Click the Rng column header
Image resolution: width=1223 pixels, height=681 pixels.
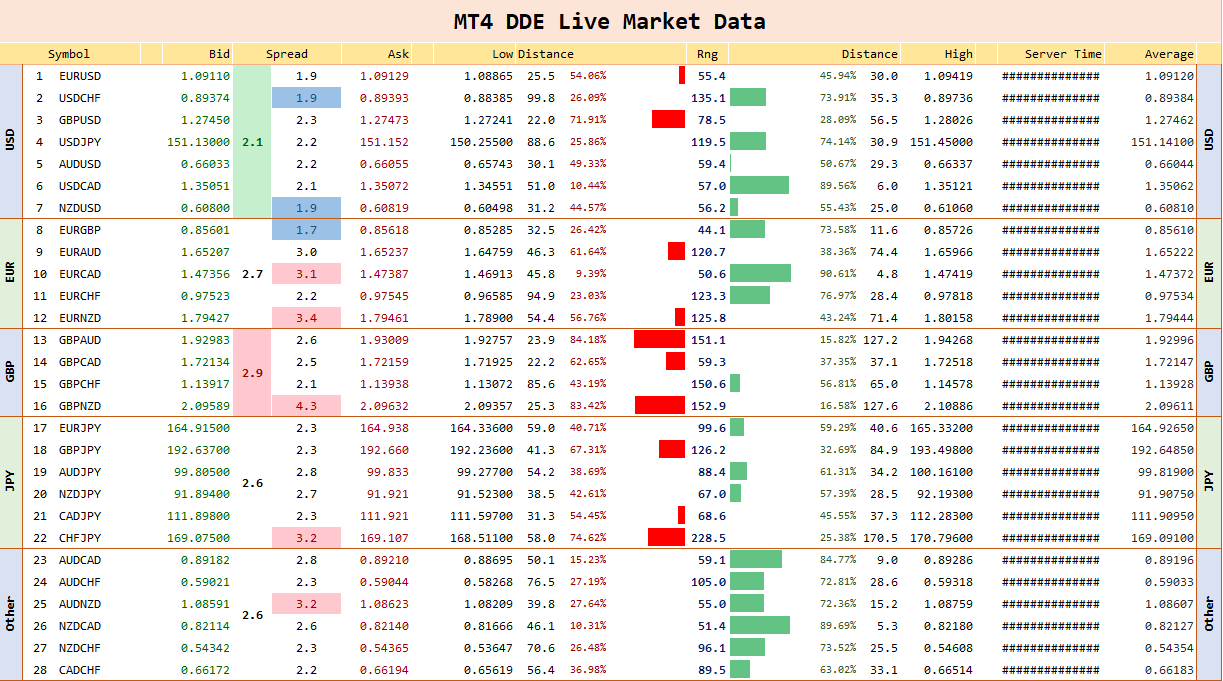click(x=707, y=54)
